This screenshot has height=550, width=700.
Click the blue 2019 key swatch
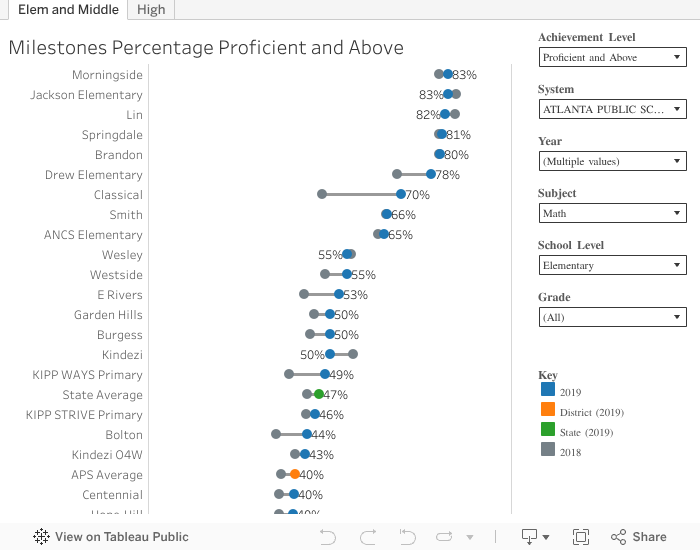pyautogui.click(x=547, y=391)
